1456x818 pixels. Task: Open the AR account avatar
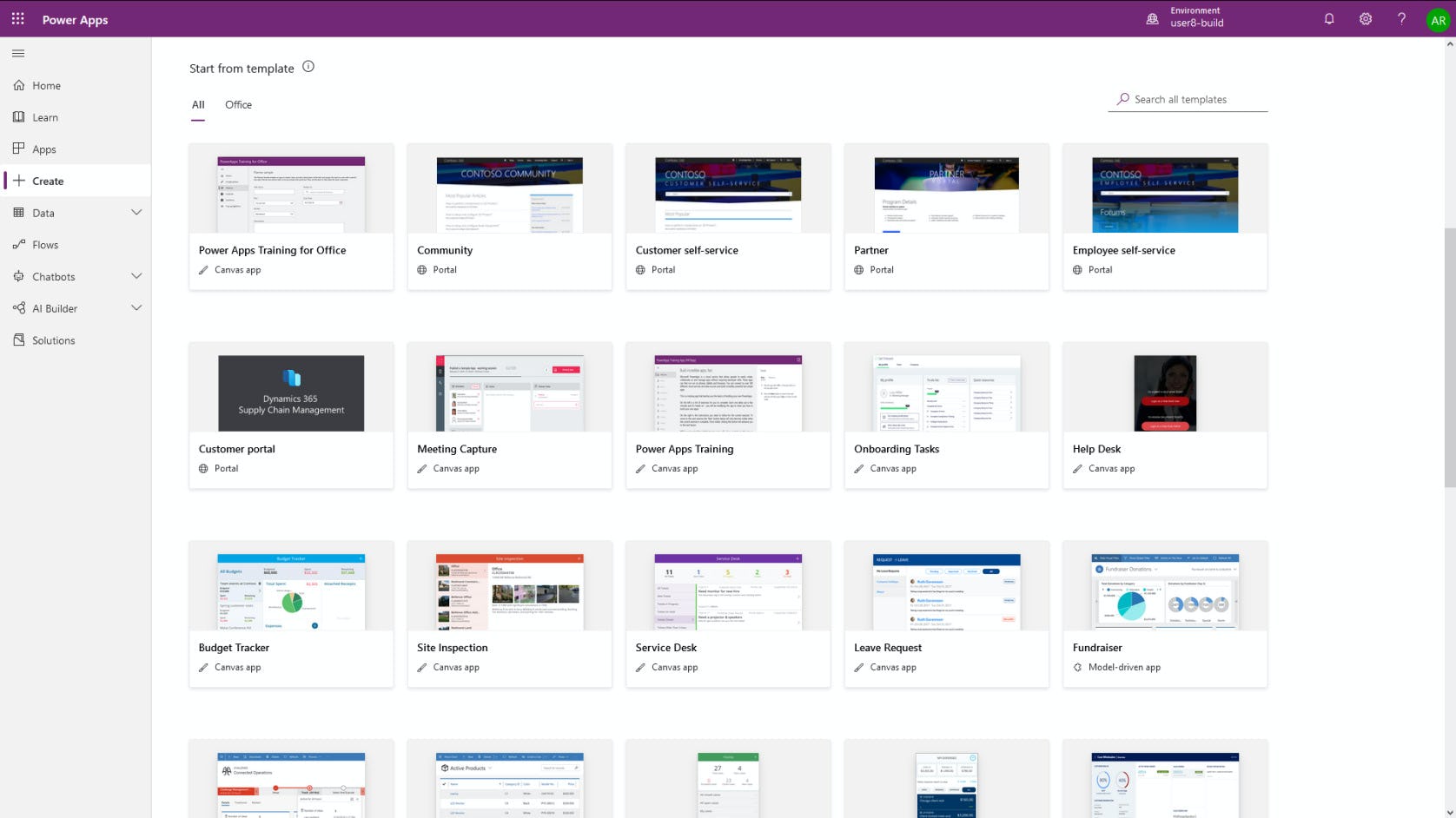coord(1438,20)
